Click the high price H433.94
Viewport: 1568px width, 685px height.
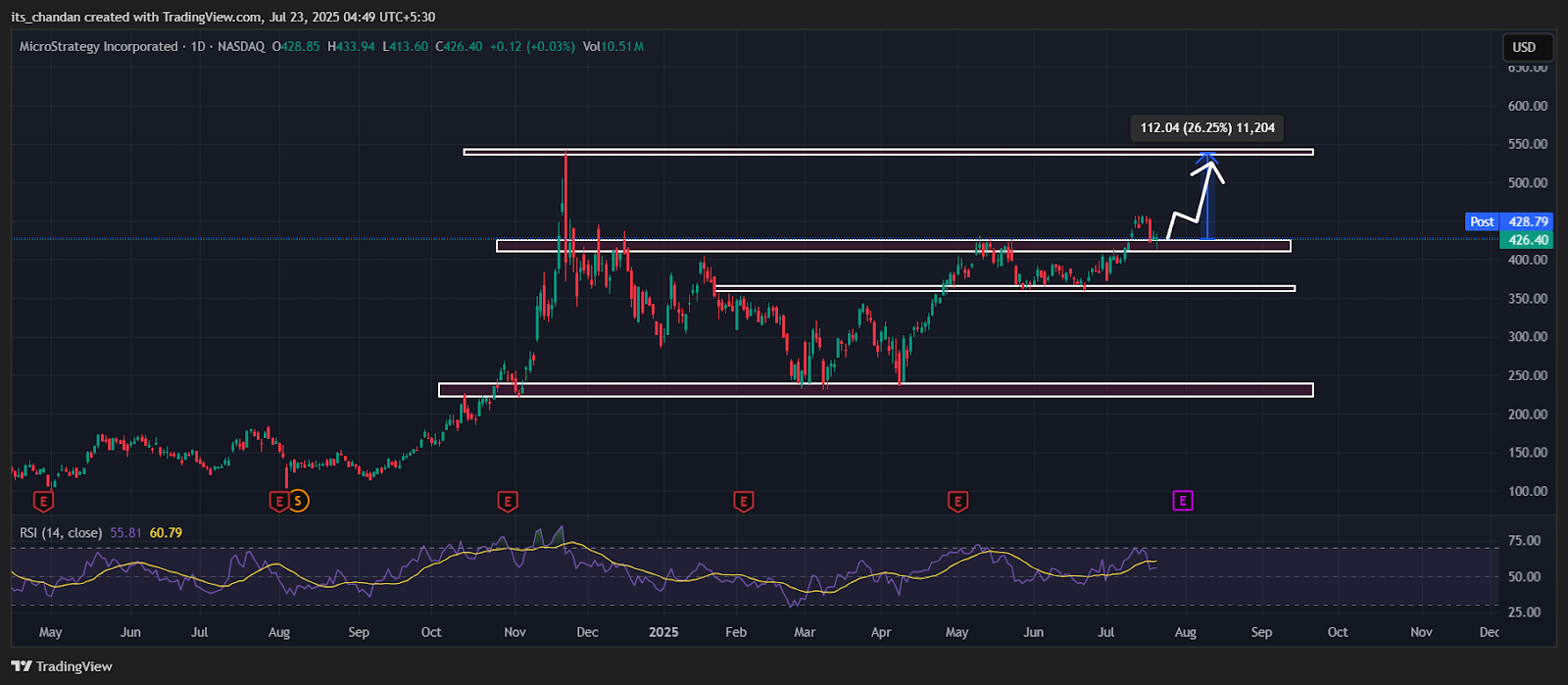click(x=351, y=46)
